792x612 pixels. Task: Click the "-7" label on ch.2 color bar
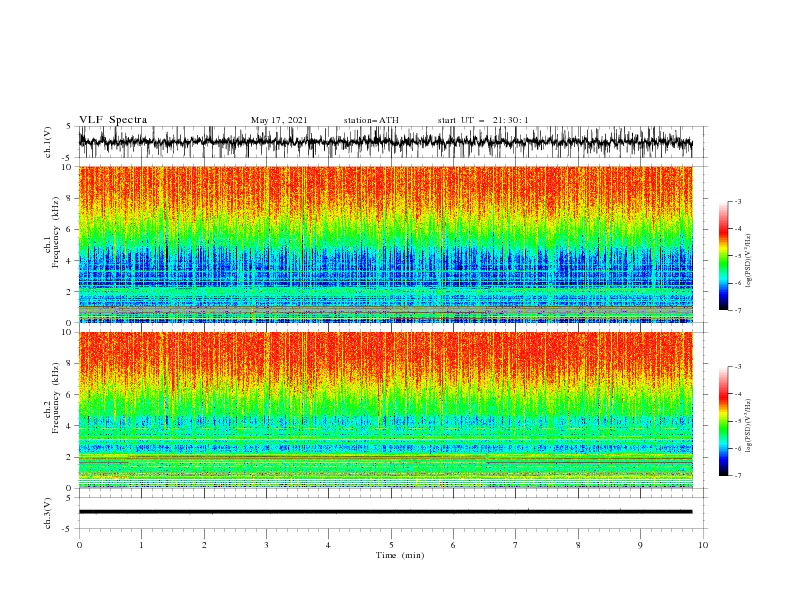pos(738,475)
